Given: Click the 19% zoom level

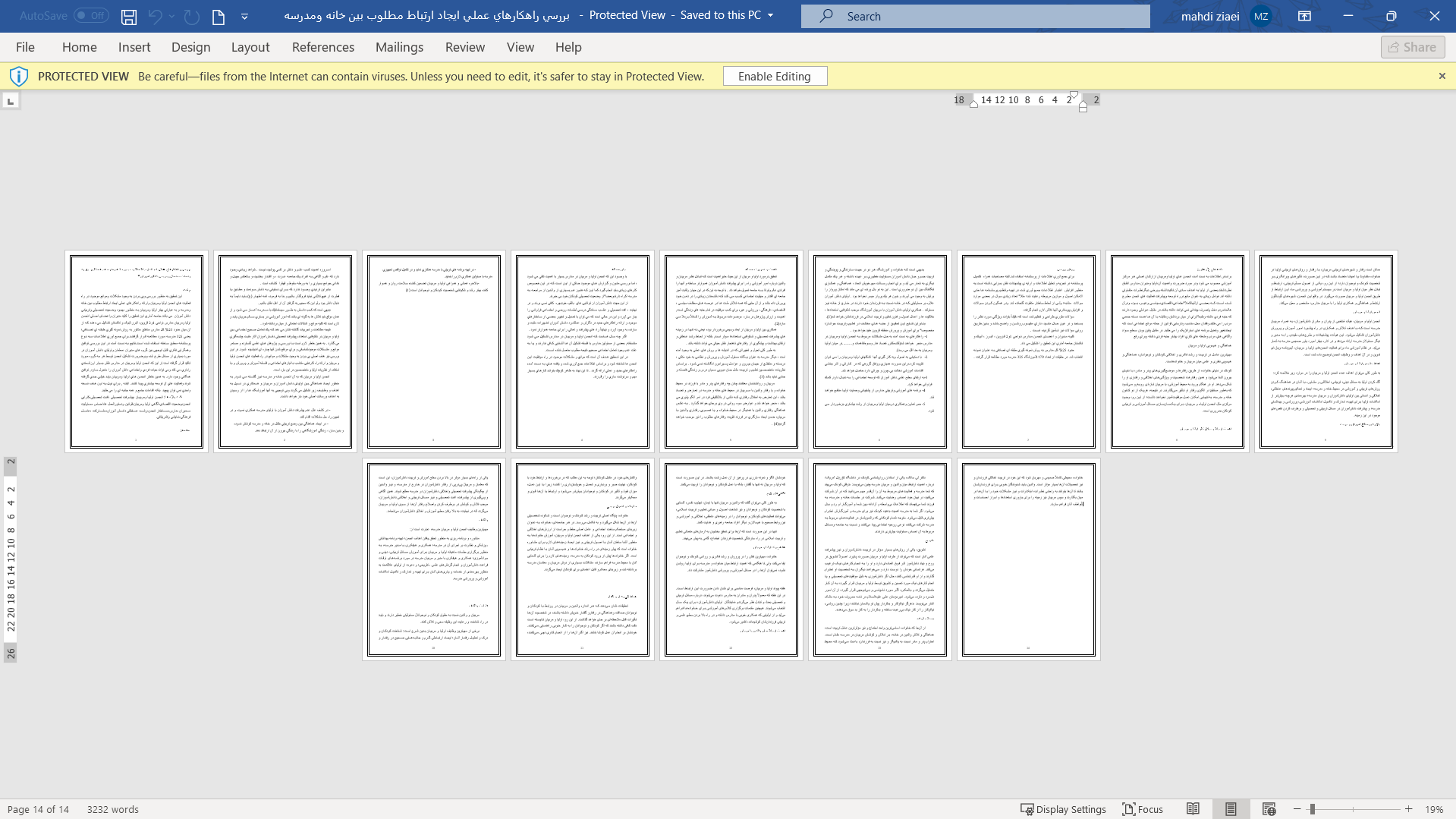Looking at the screenshot, I should [x=1433, y=809].
